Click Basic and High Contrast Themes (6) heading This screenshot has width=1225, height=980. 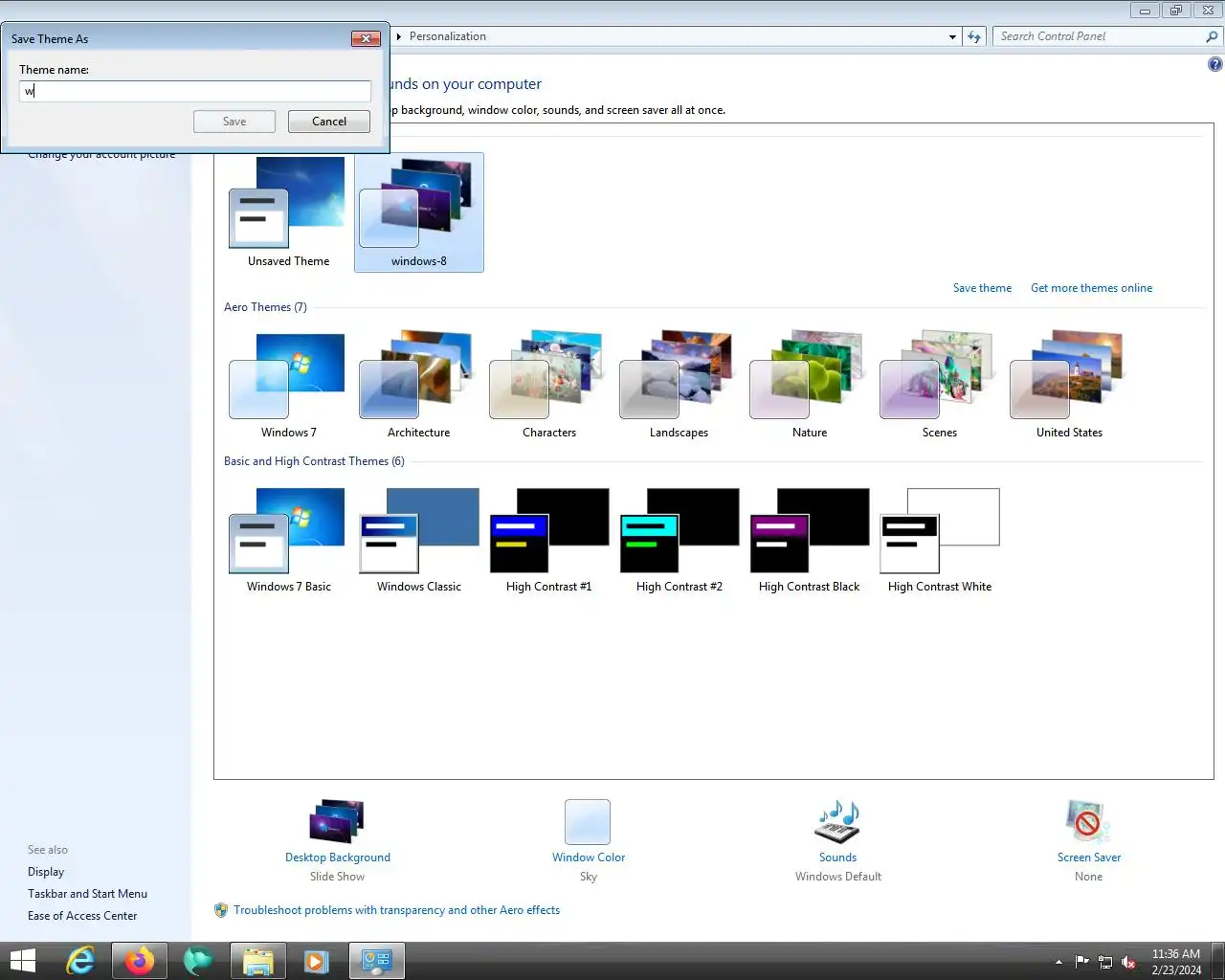[314, 461]
